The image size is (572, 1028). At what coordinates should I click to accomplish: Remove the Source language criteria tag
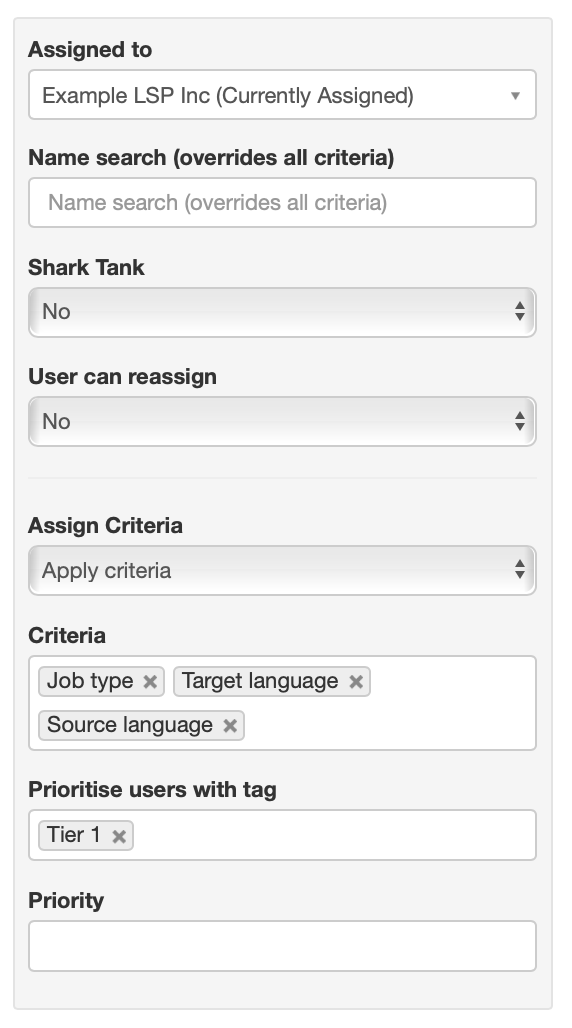coord(230,726)
